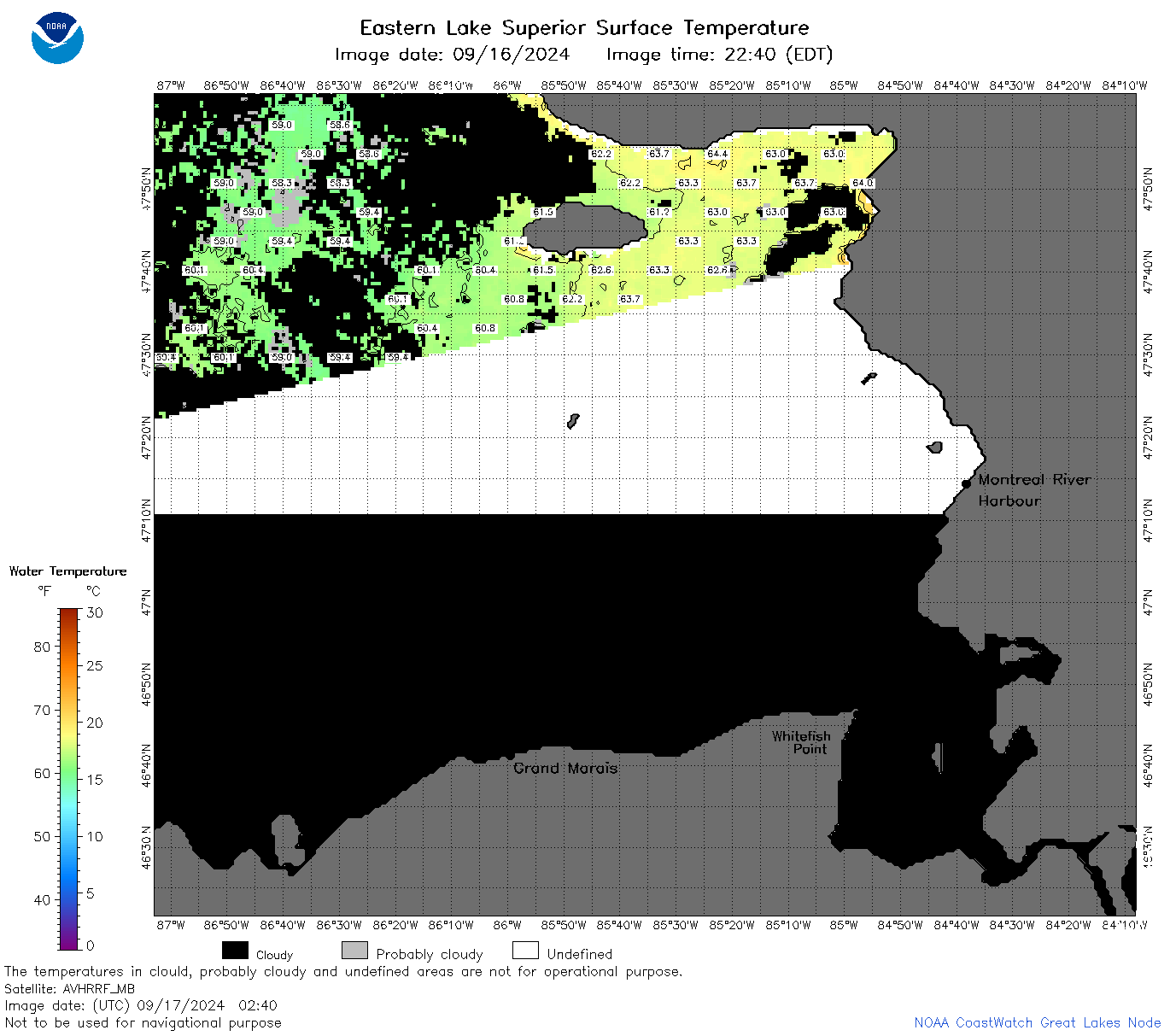Click the °F unit label on the scale
Image resolution: width=1170 pixels, height=1036 pixels.
(44, 591)
